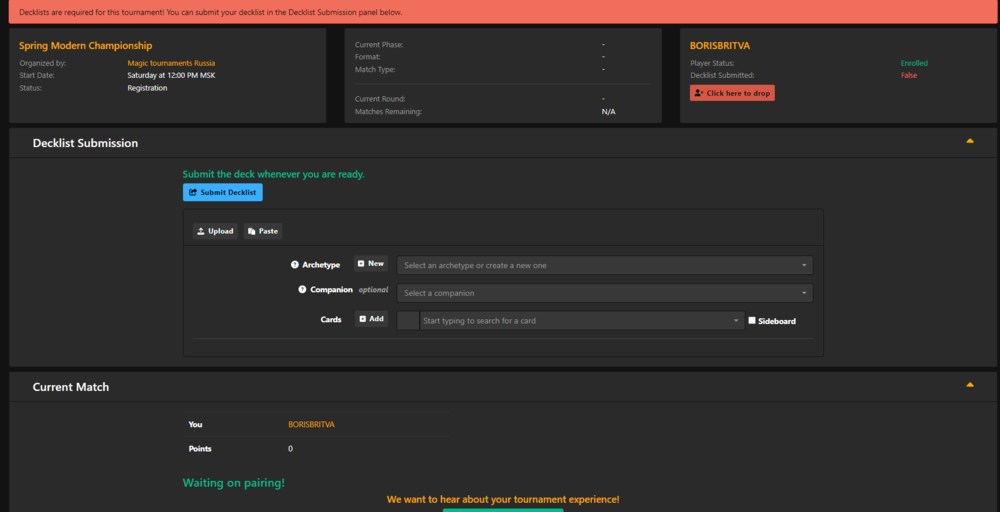Enable the Sideboard checkbox
Image resolution: width=1000 pixels, height=512 pixels.
tap(752, 321)
